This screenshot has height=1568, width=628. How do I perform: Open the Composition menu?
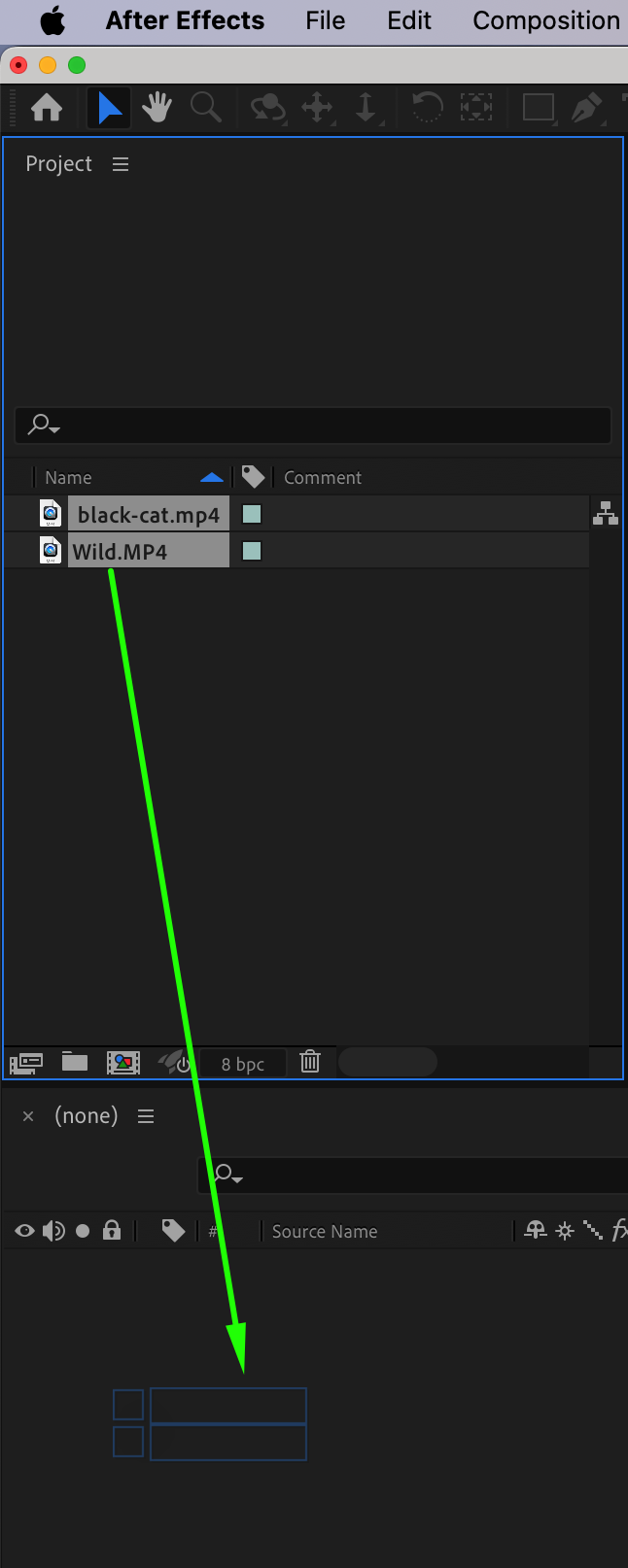point(546,20)
